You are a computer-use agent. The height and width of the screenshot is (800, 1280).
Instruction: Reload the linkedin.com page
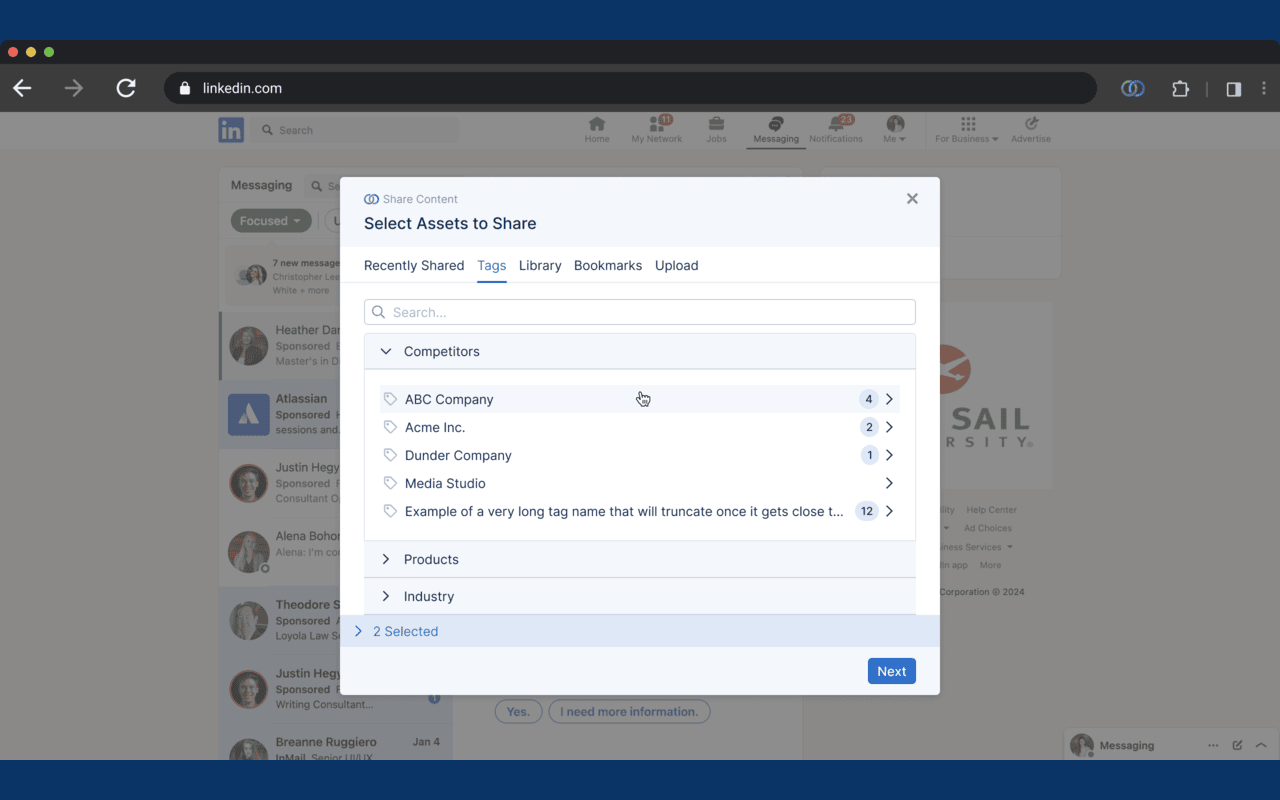pos(126,88)
